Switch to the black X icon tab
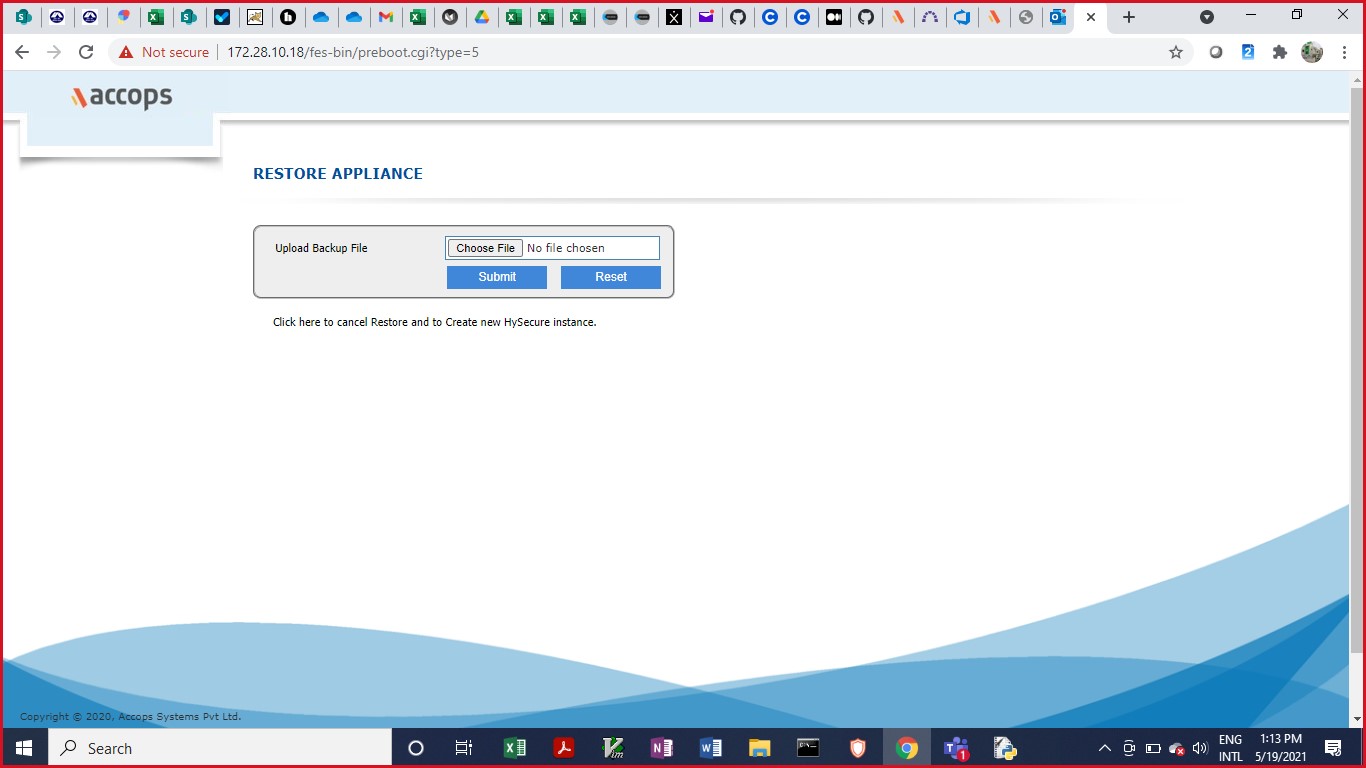Viewport: 1366px width, 768px height. tap(674, 17)
